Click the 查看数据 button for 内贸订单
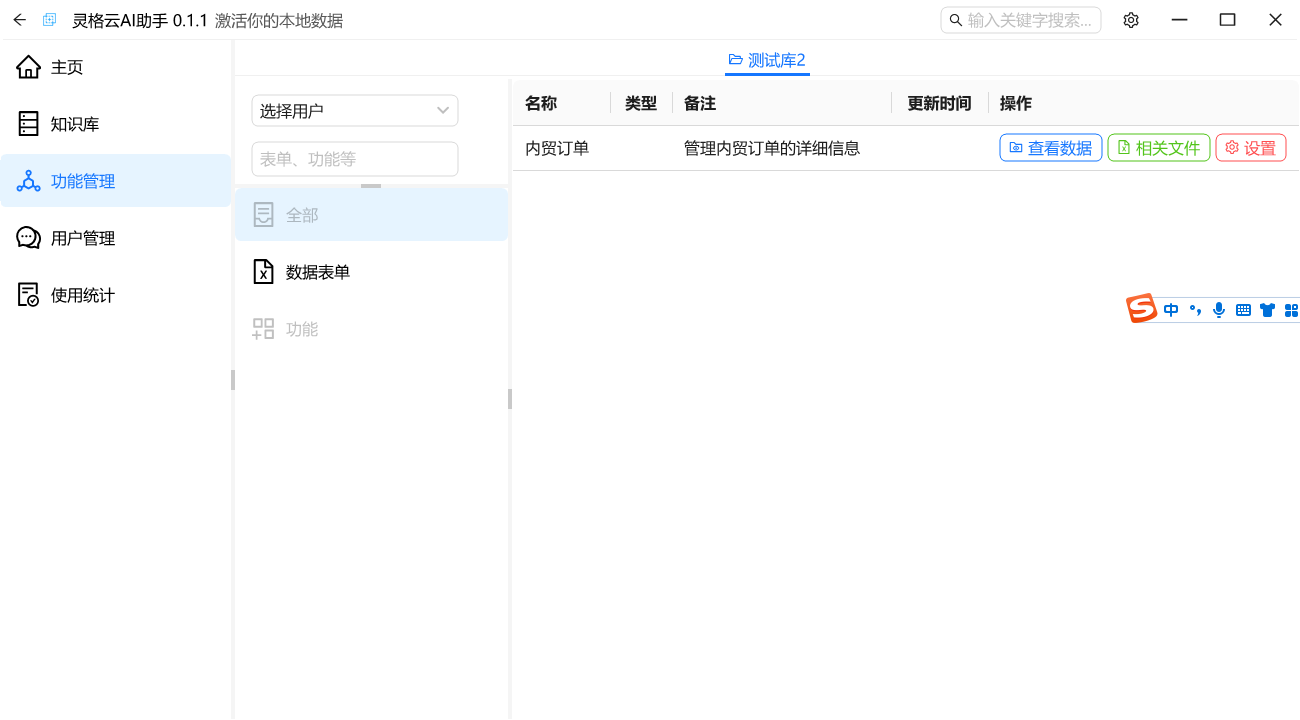The image size is (1300, 720). tap(1050, 148)
